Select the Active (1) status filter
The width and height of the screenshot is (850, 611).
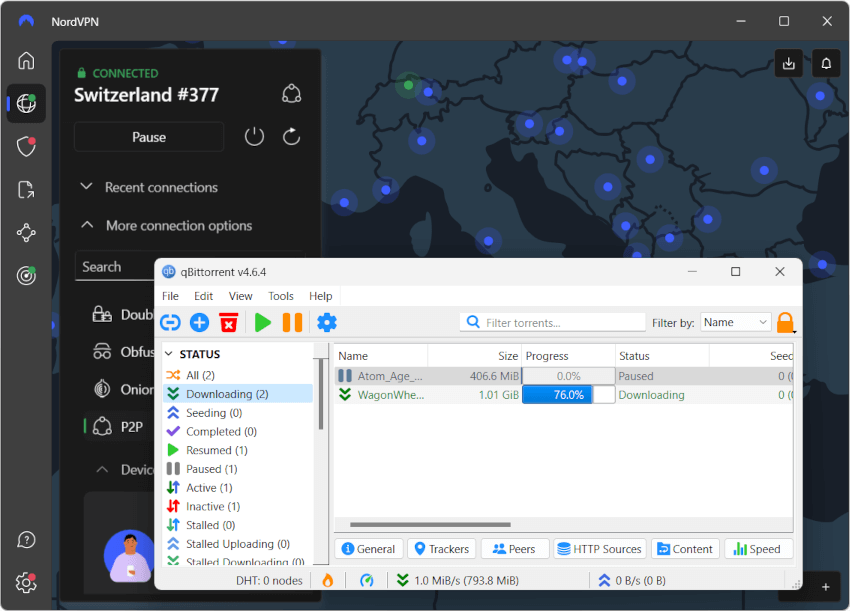coord(238,488)
